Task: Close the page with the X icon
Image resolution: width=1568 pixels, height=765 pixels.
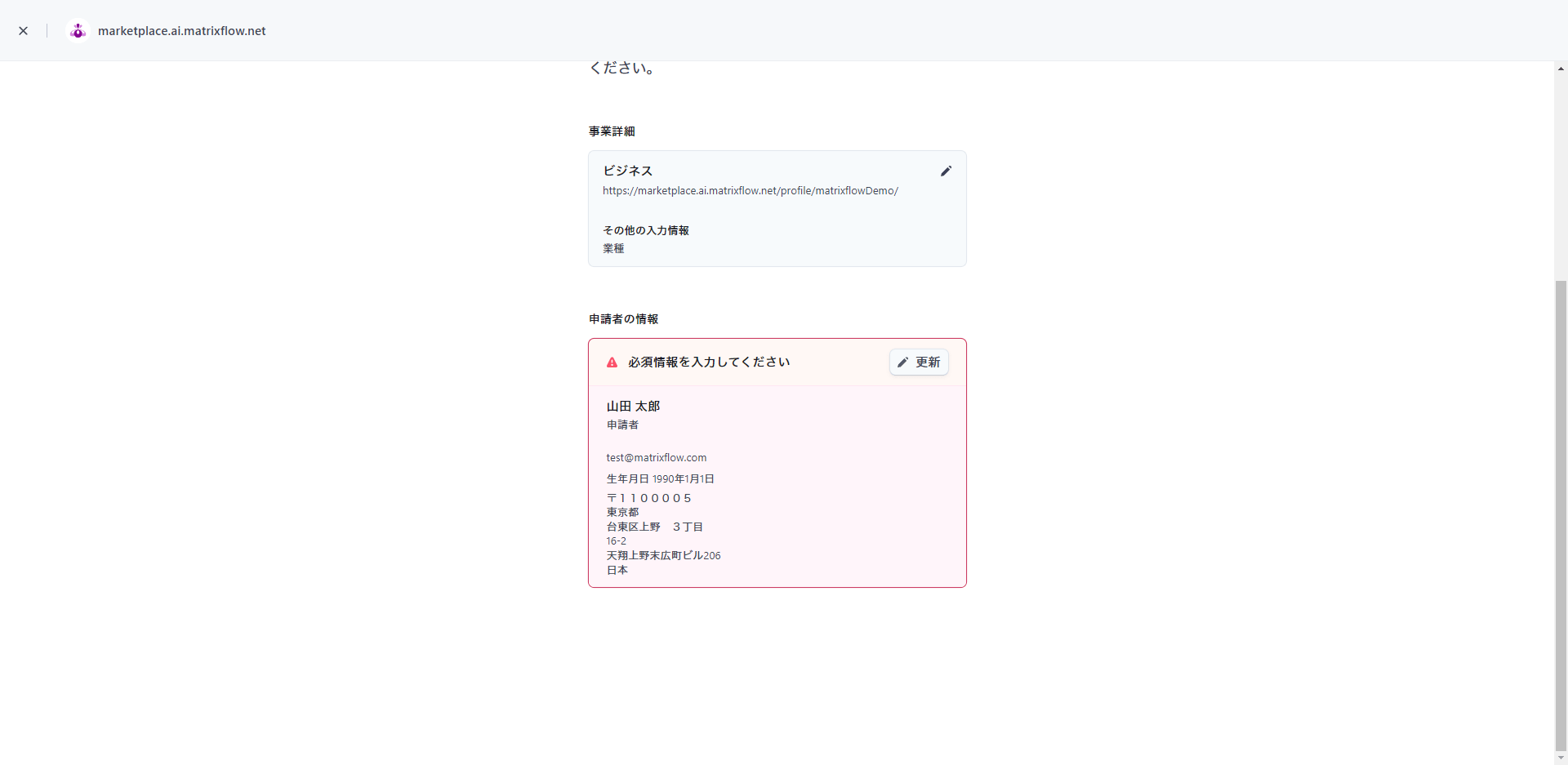Action: point(24,31)
